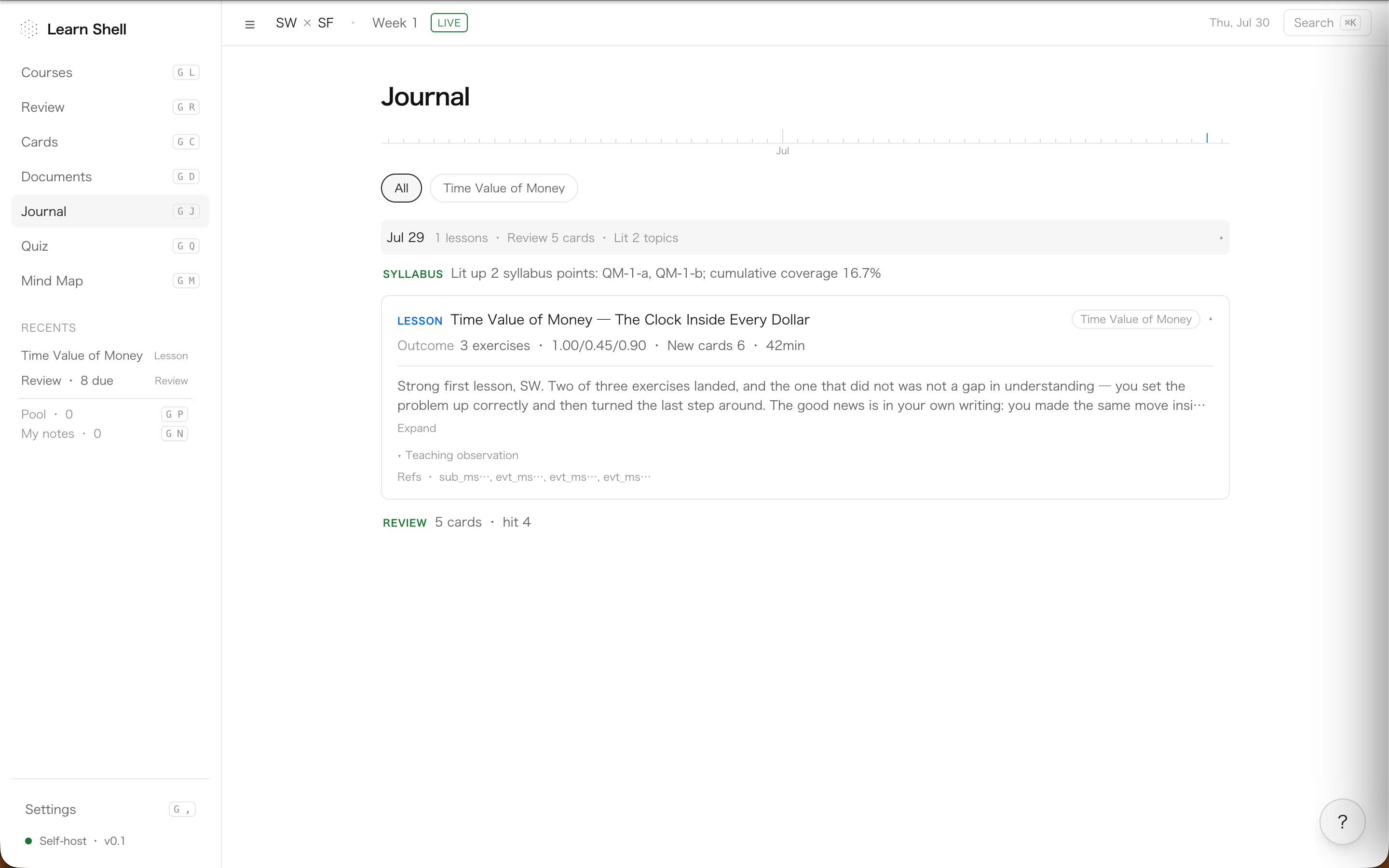Select the Journal sidebar item

(x=110, y=211)
